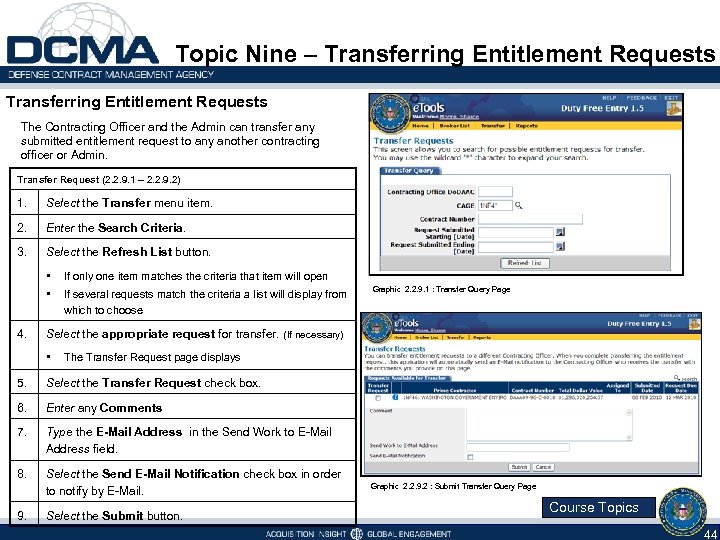
Task: Click the Submit button
Action: tap(519, 467)
